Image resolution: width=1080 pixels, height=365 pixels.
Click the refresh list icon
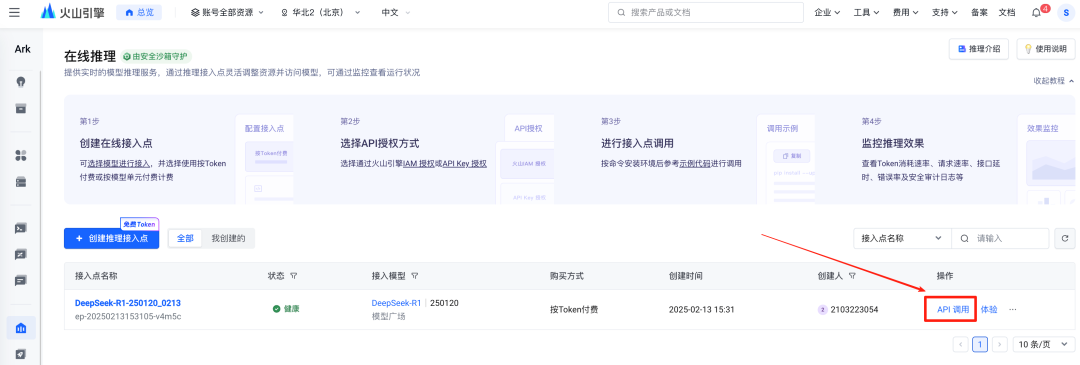[x=1065, y=238]
